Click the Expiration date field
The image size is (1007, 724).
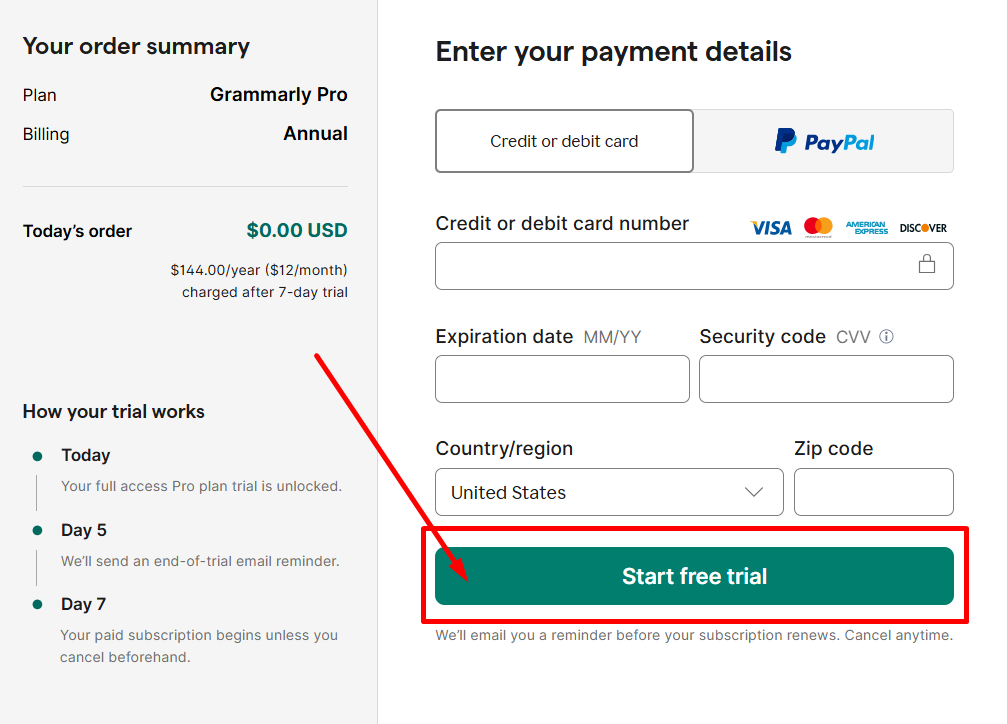coord(562,379)
